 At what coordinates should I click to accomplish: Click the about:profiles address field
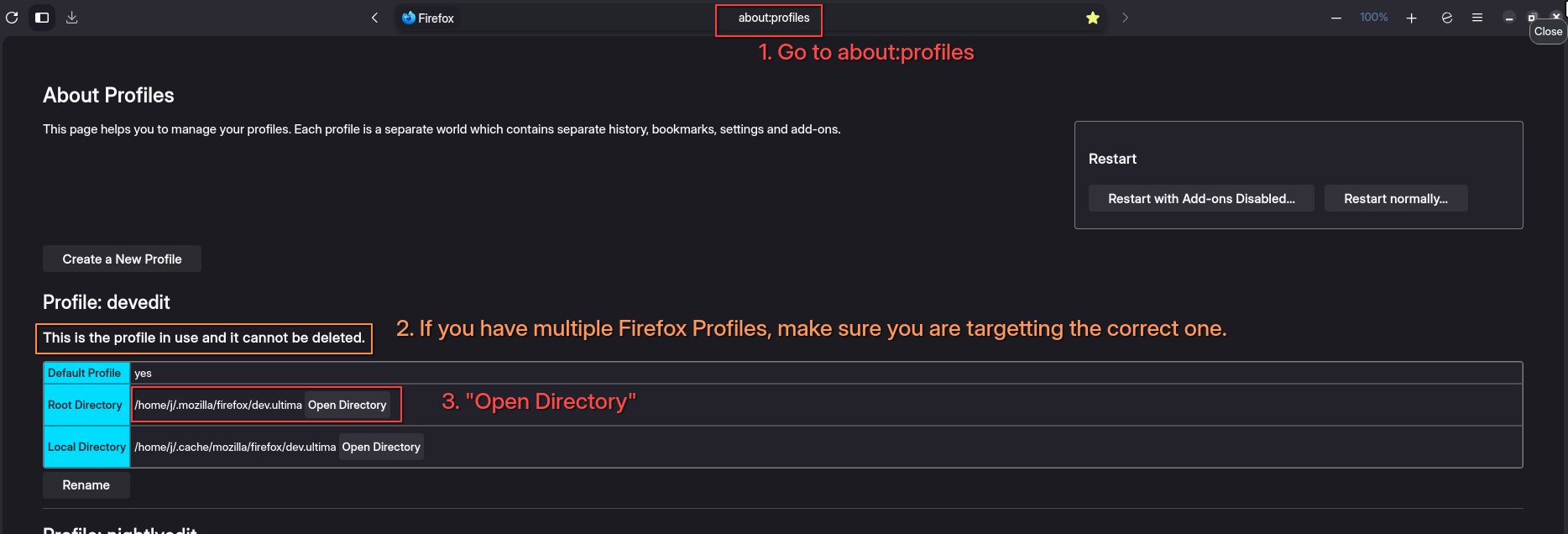[x=774, y=18]
